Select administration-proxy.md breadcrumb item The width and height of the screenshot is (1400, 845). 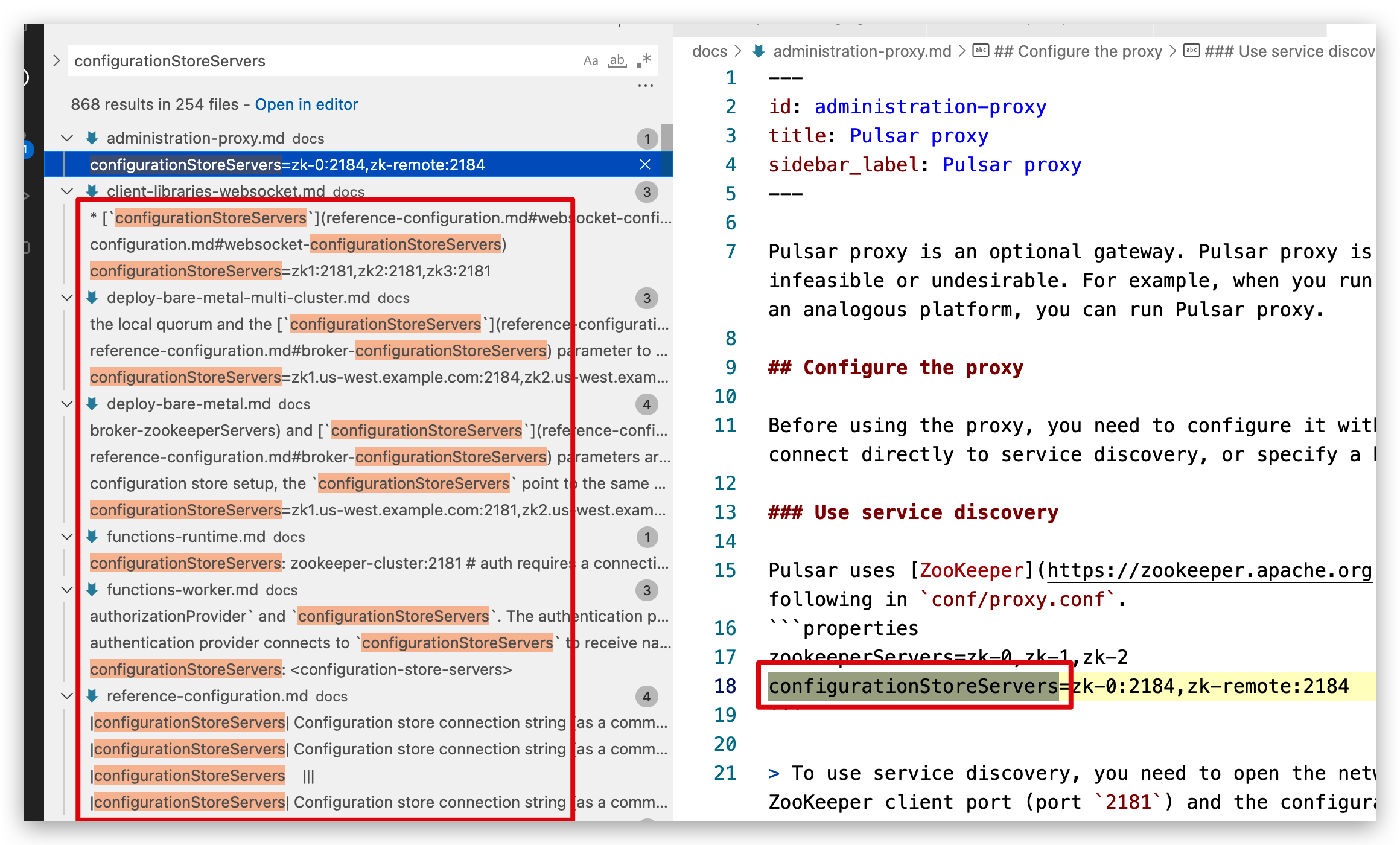(x=861, y=52)
